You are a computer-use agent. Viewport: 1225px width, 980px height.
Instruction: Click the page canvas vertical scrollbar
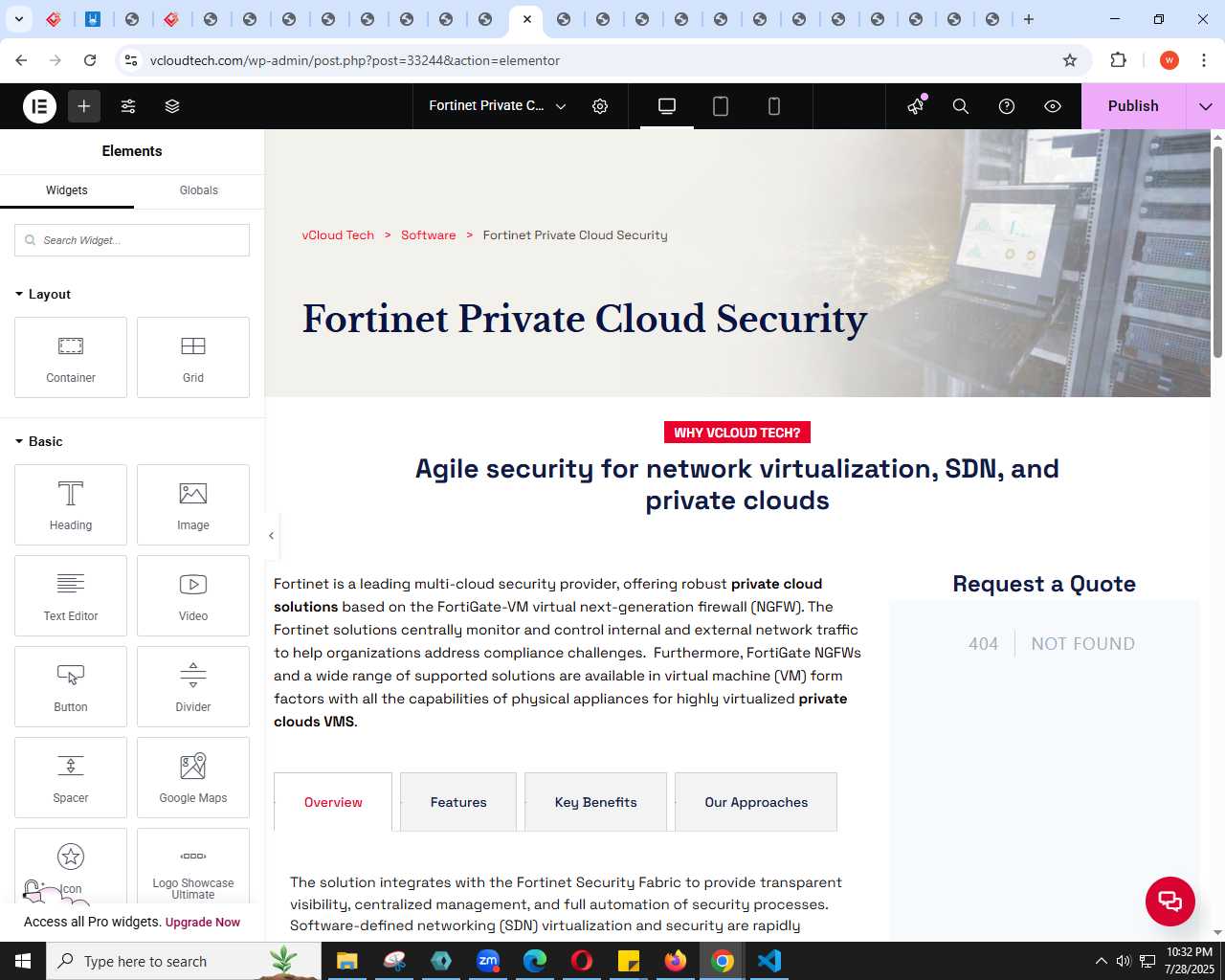(x=1217, y=253)
